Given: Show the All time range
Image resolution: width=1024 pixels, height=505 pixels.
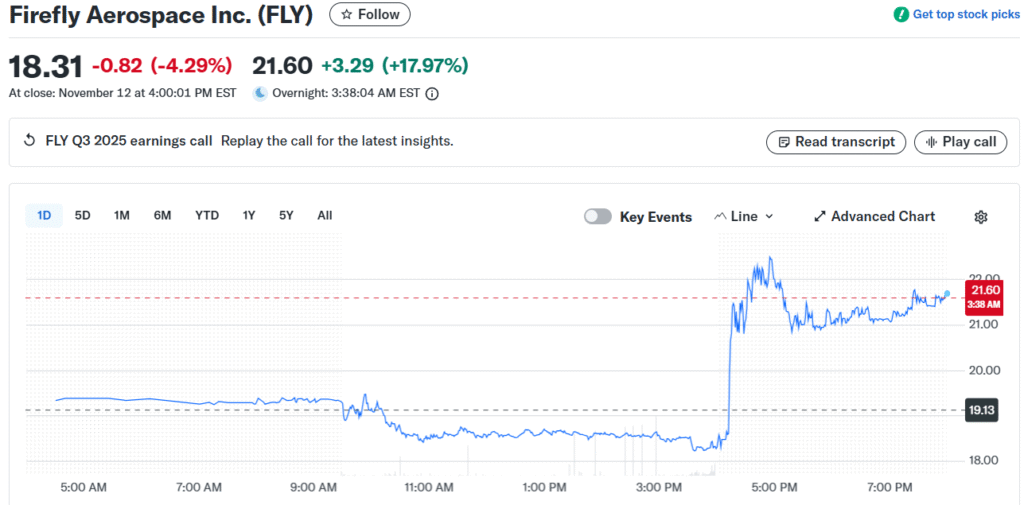Looking at the screenshot, I should click(x=325, y=215).
